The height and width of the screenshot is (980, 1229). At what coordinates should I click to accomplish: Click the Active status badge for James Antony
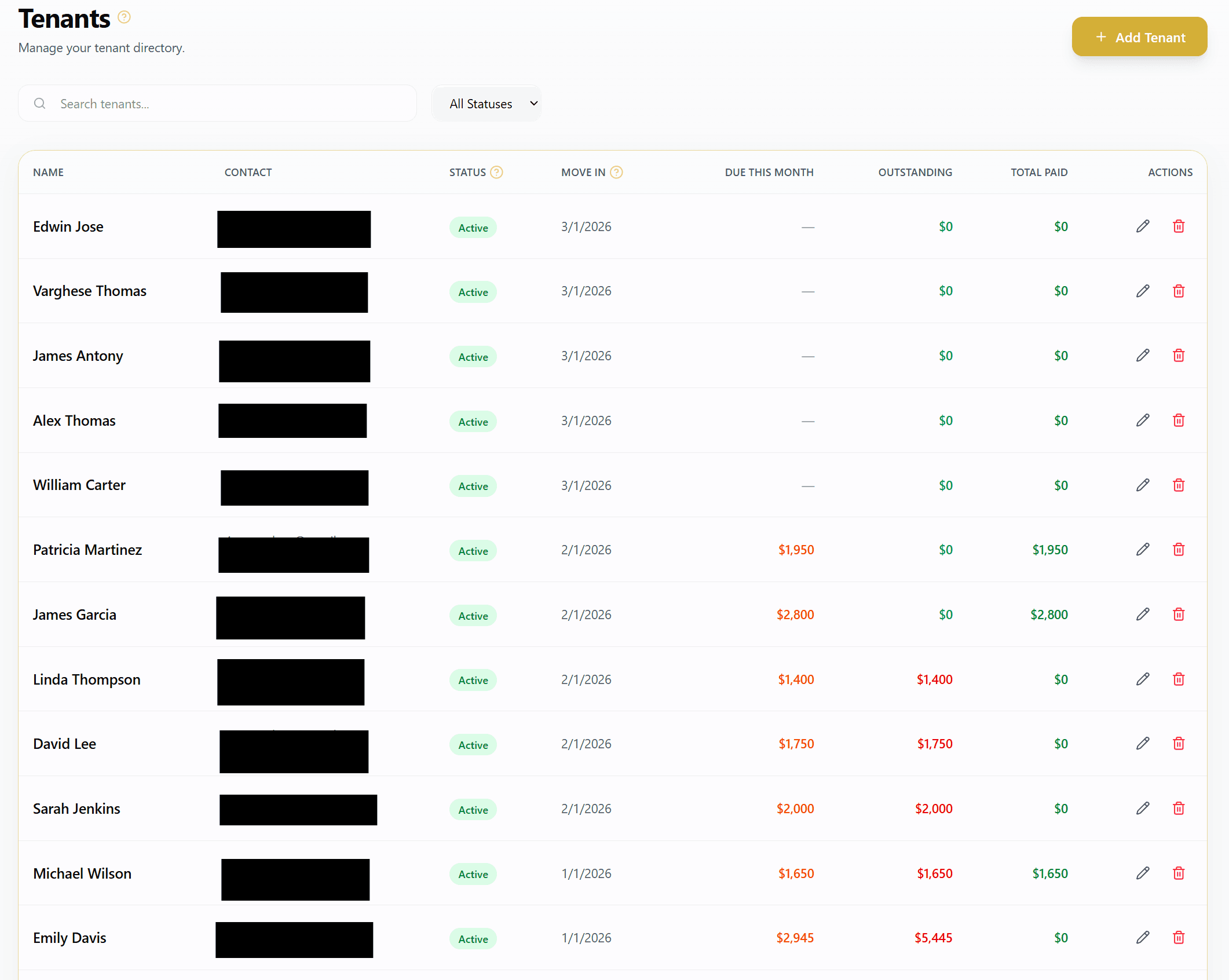[473, 357]
